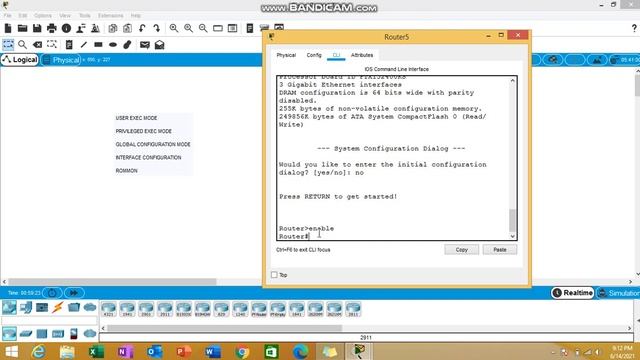Open the Windows Start button
Image resolution: width=640 pixels, height=360 pixels.
click(11, 351)
